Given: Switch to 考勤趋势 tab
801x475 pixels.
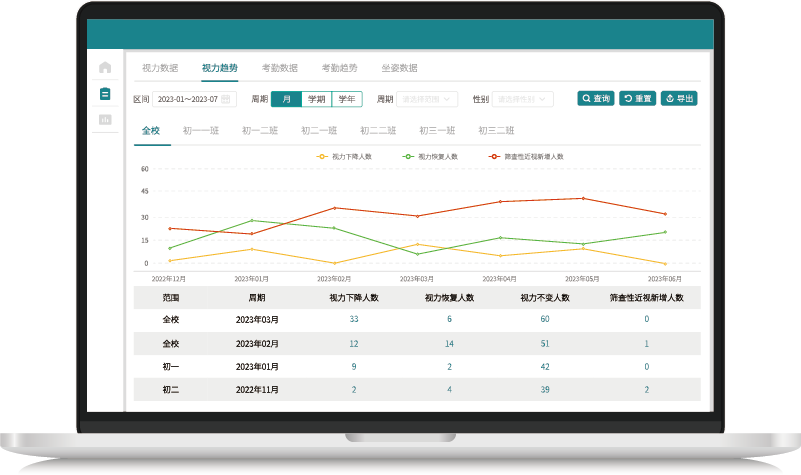Looking at the screenshot, I should pos(339,68).
